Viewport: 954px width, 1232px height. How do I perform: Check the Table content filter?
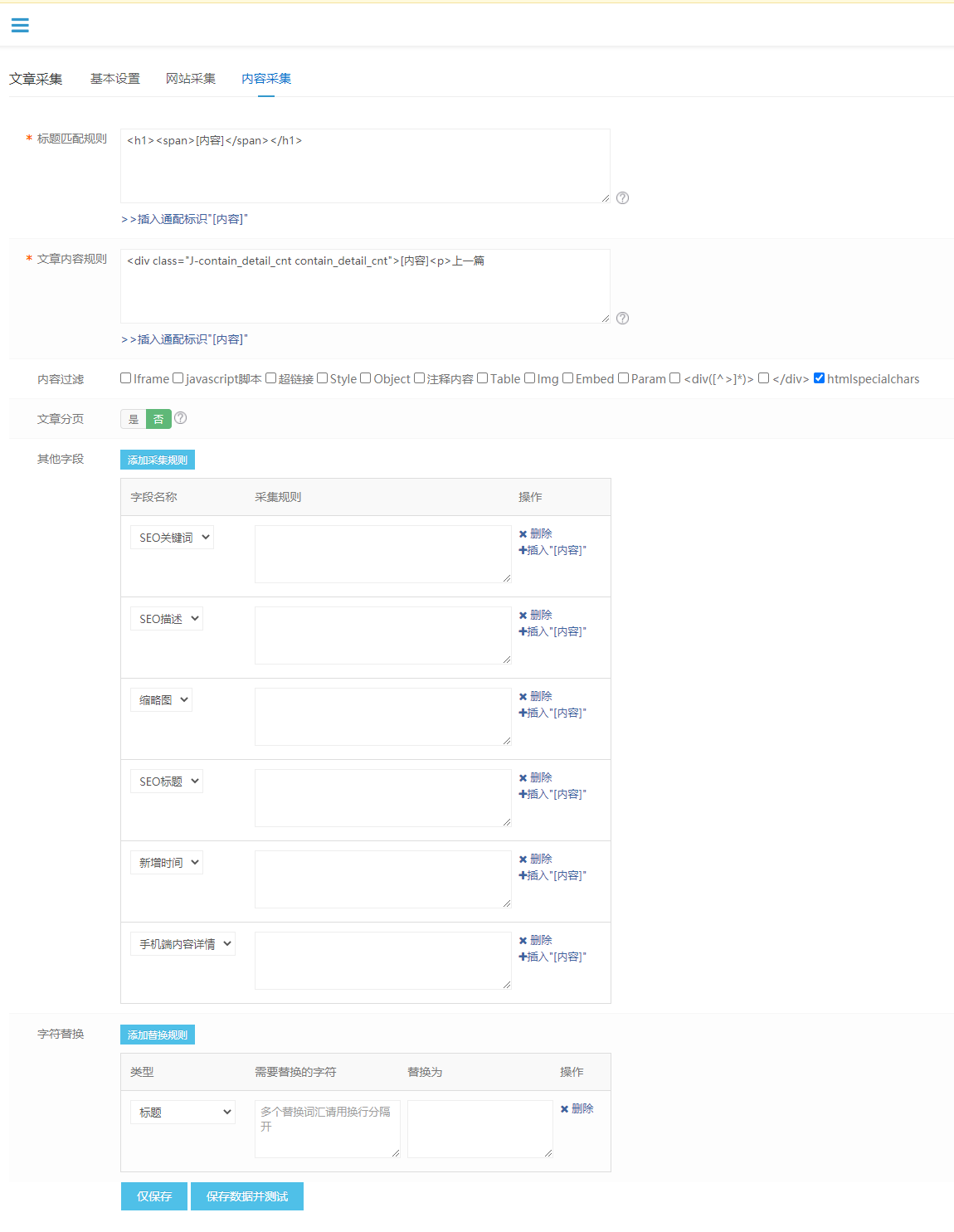coord(482,378)
